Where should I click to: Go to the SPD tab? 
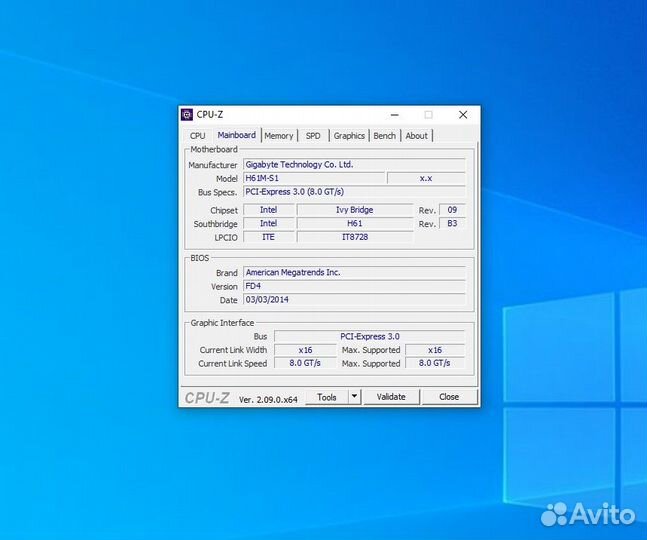point(313,136)
